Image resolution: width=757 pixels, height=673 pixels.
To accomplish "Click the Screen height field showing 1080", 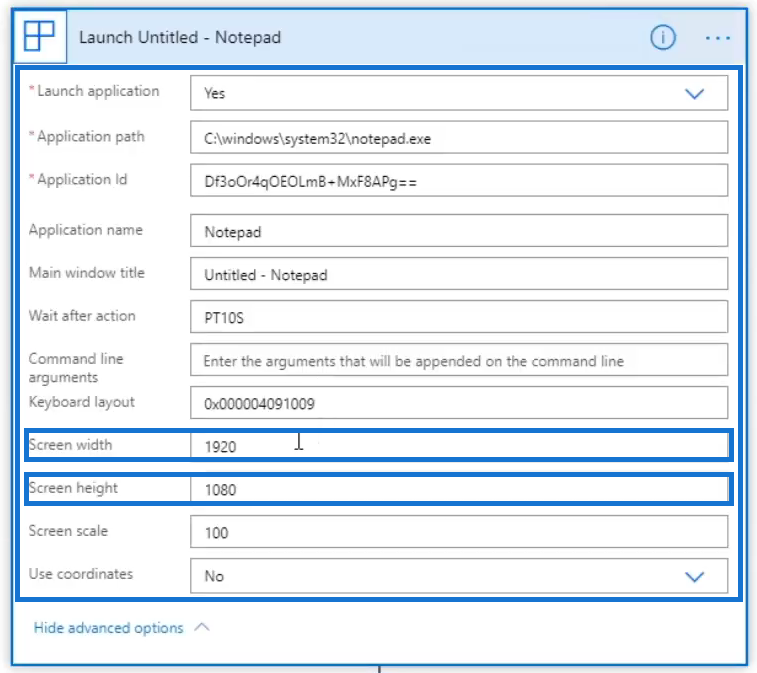I will click(x=459, y=489).
